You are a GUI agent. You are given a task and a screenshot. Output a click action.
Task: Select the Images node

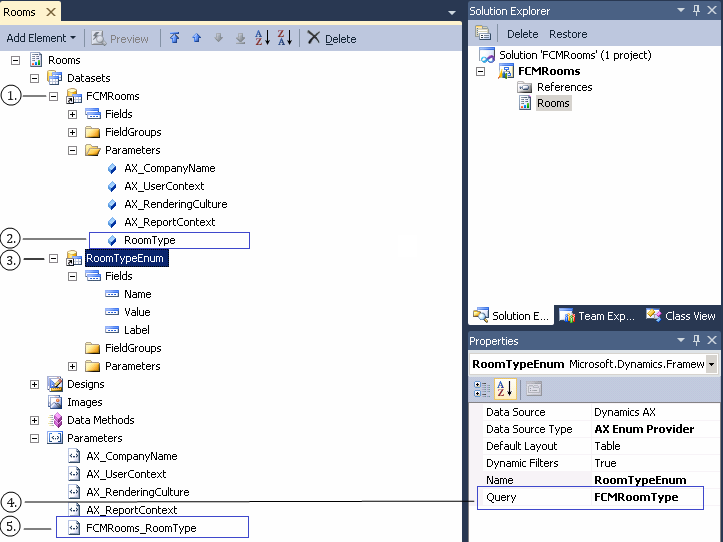[x=84, y=402]
